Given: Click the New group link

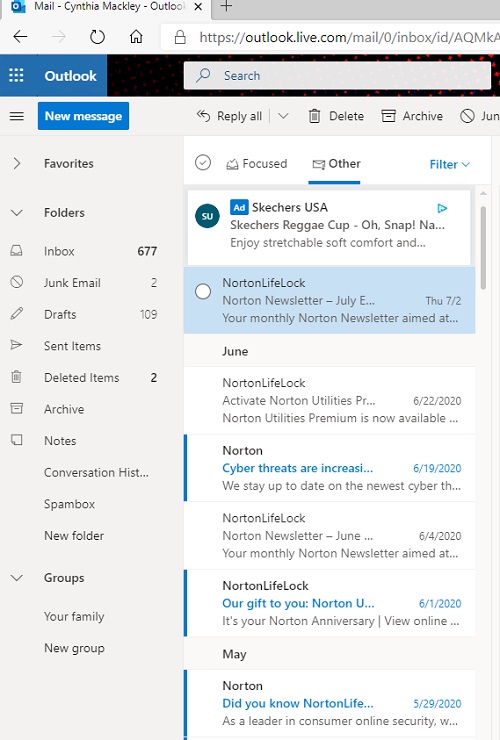Looking at the screenshot, I should click(74, 648).
